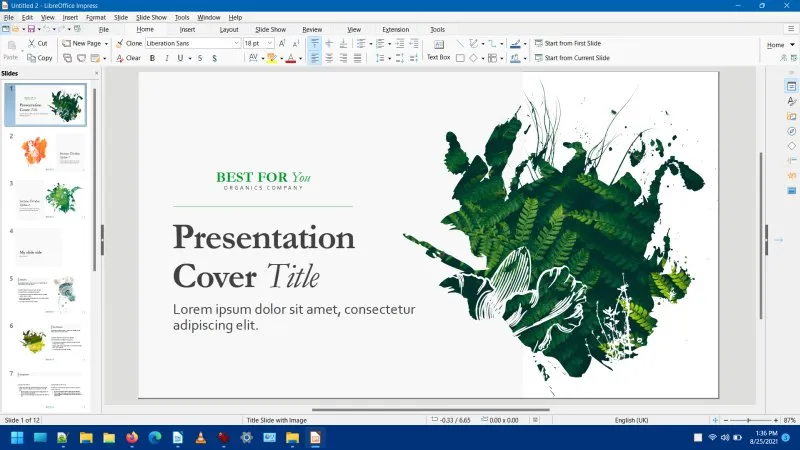The height and width of the screenshot is (450, 800).
Task: Toggle Bold formatting
Action: tap(152, 58)
